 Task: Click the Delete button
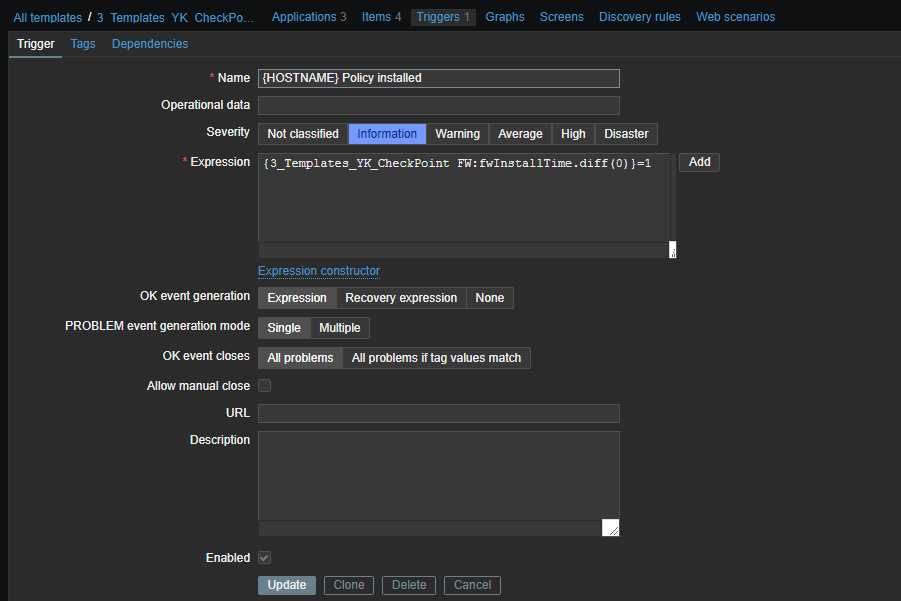[409, 585]
